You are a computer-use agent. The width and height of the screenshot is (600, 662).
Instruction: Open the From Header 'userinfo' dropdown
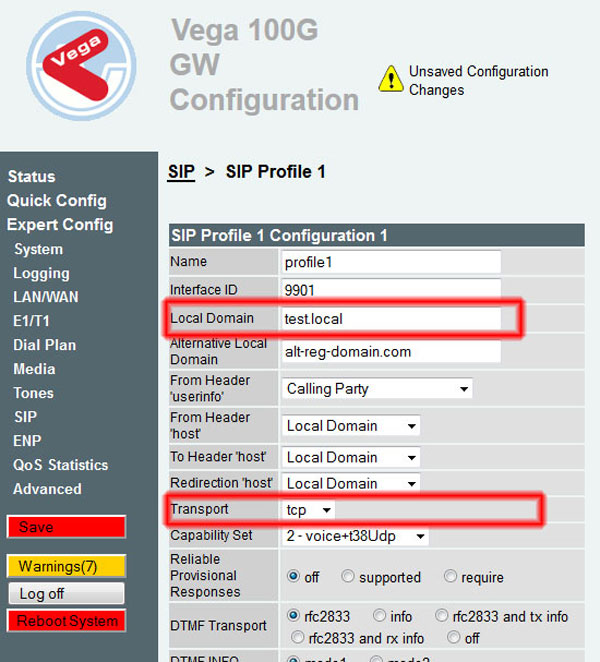click(377, 389)
